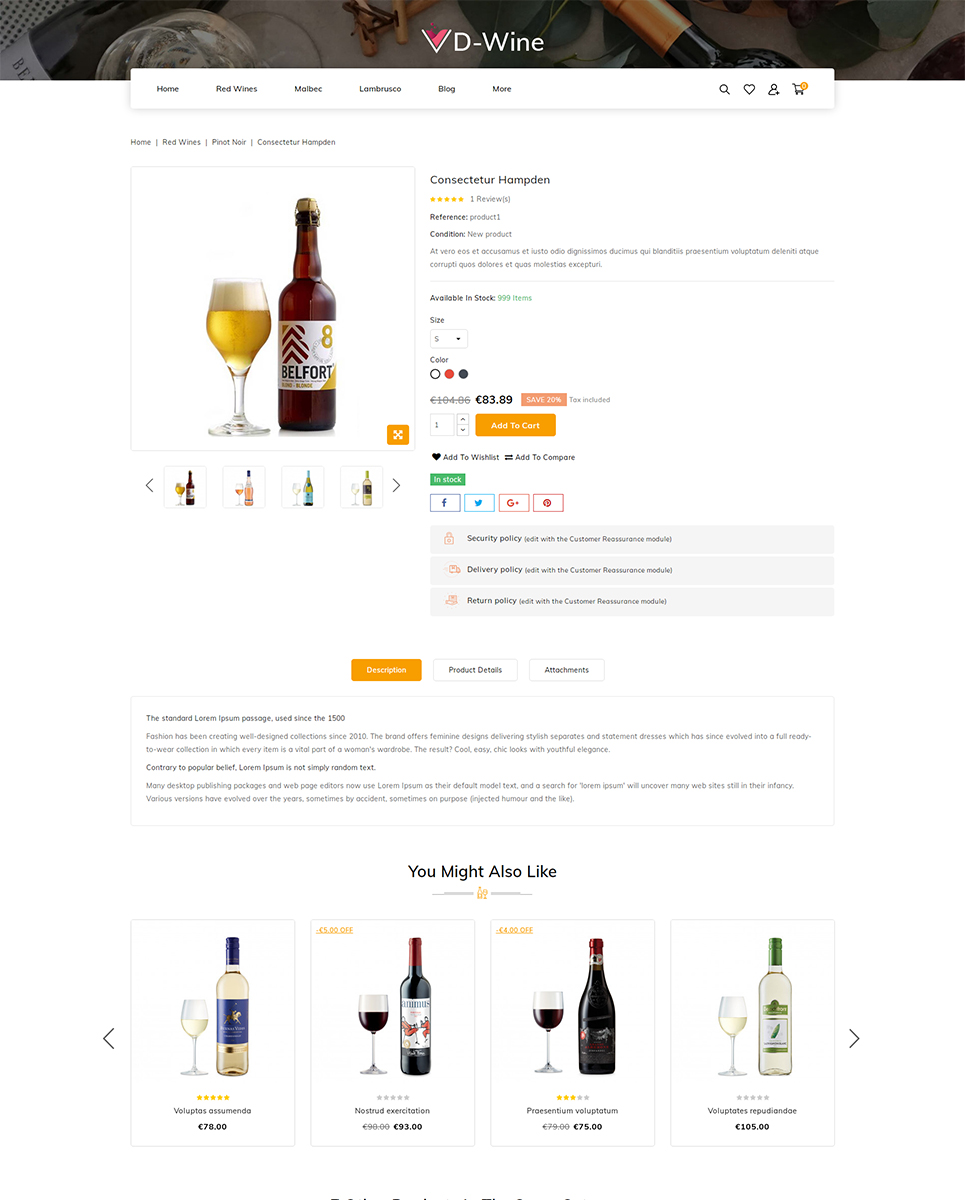This screenshot has height=1200, width=965.
Task: Share product on Pinterest
Action: point(548,503)
